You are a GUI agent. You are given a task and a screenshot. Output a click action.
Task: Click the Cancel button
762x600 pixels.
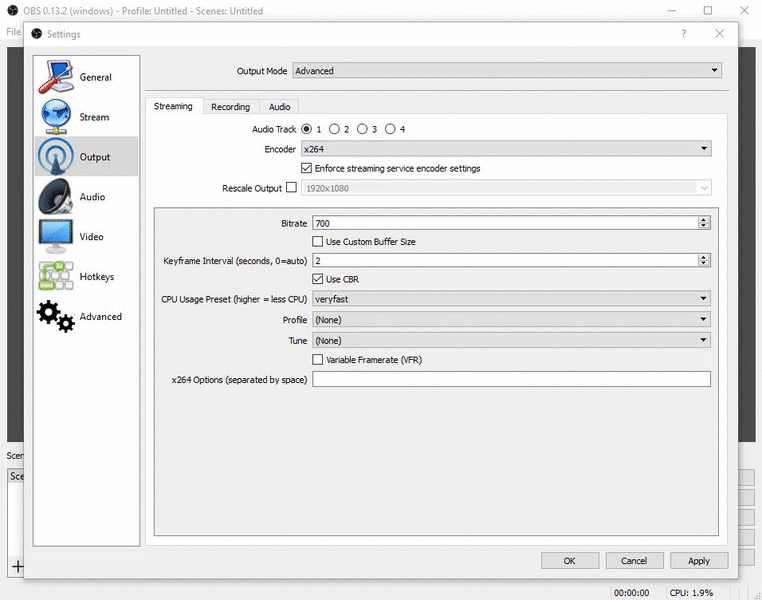pyautogui.click(x=634, y=561)
